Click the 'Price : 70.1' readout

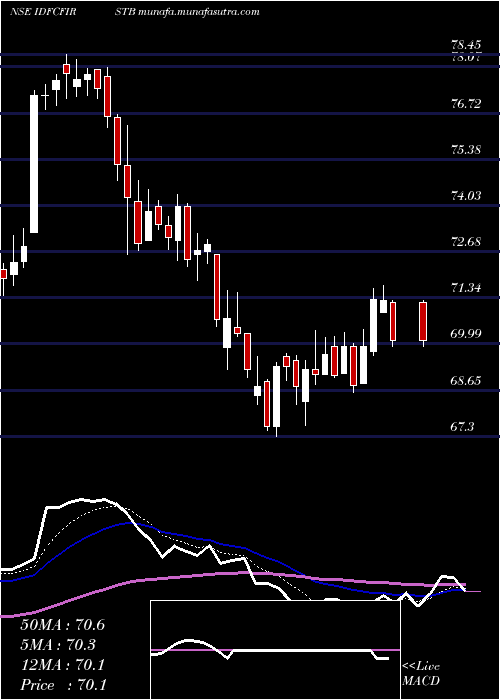(62, 685)
